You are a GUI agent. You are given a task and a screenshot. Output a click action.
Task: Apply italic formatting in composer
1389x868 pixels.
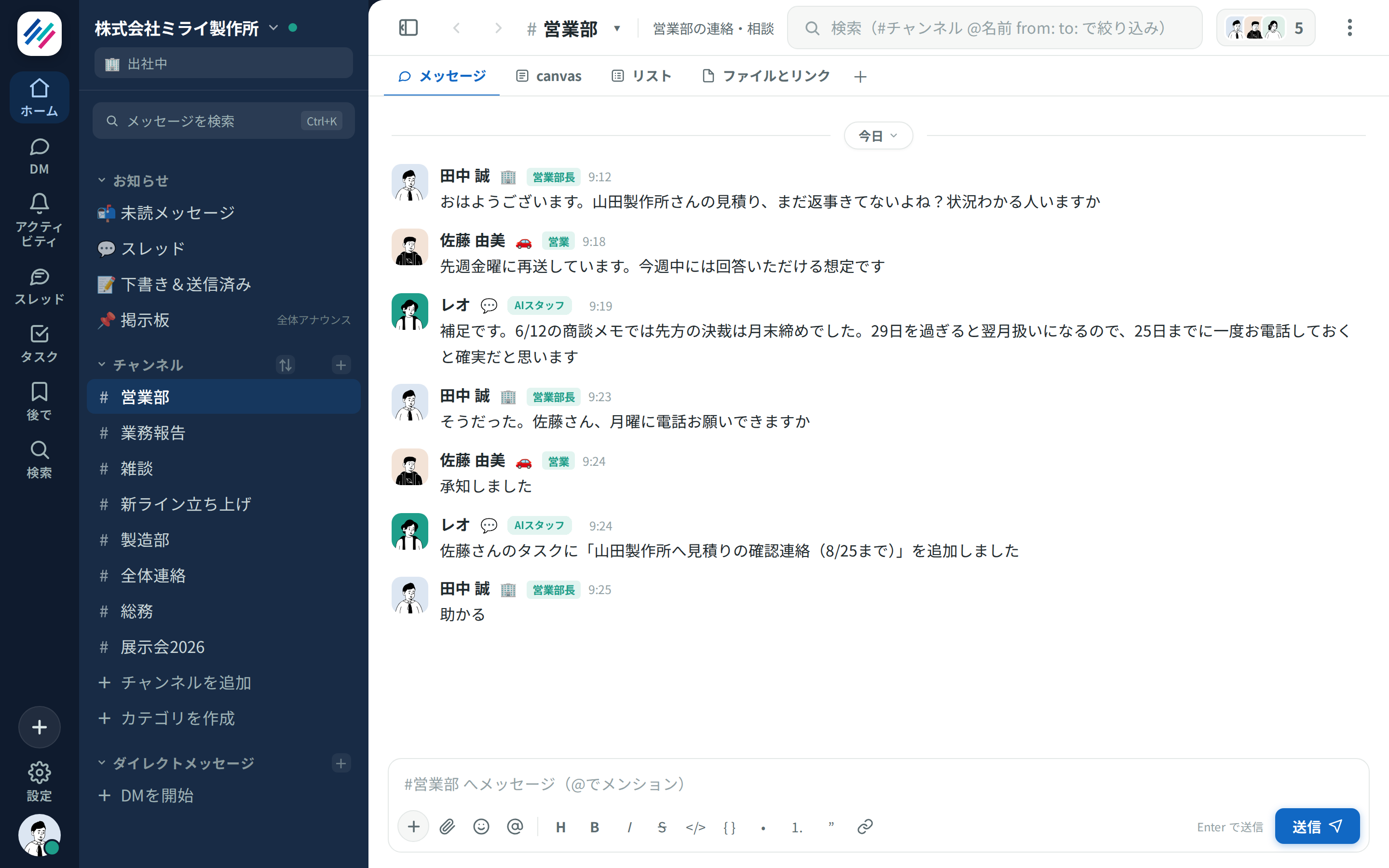(x=628, y=827)
